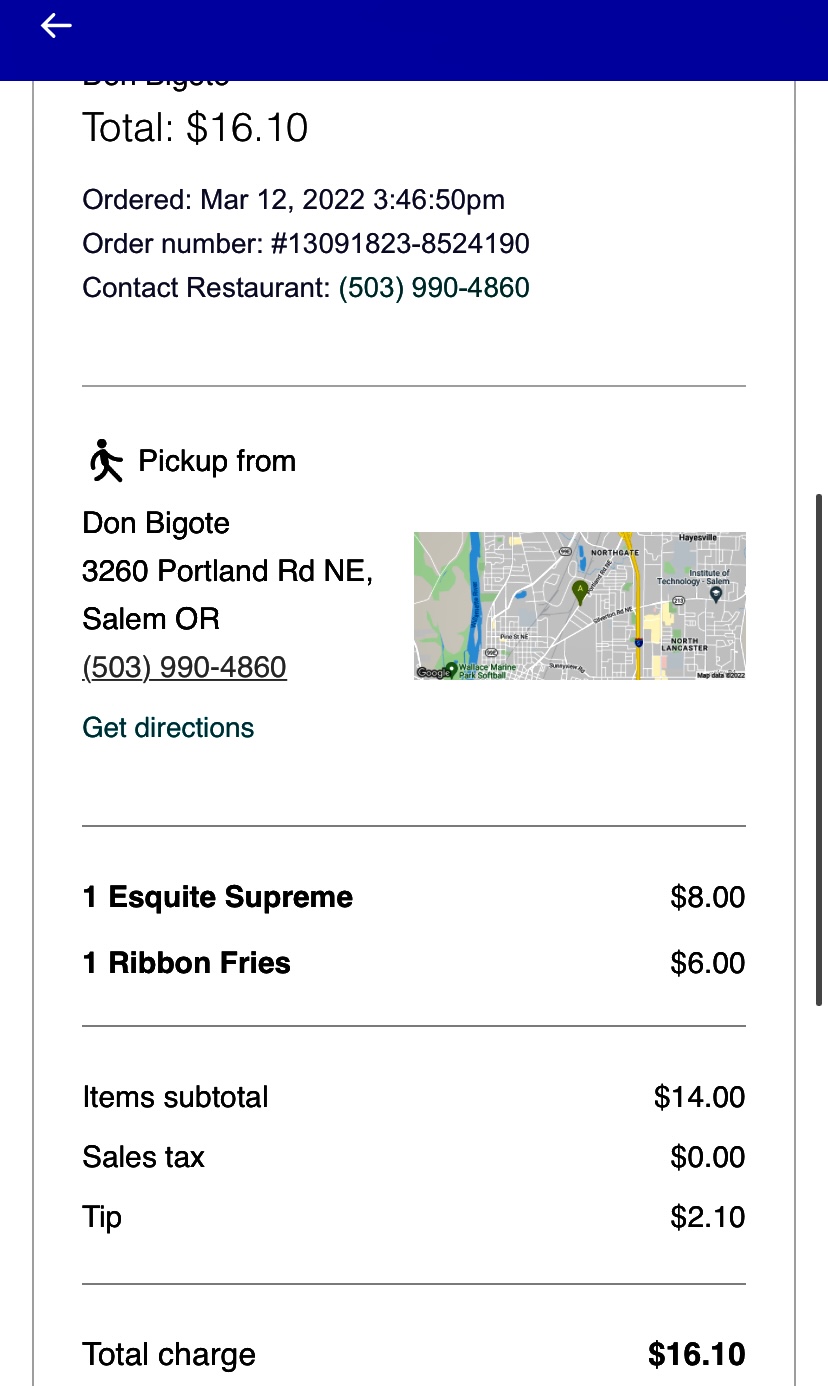Click the Ordered date and time line
This screenshot has width=828, height=1386.
click(x=293, y=200)
